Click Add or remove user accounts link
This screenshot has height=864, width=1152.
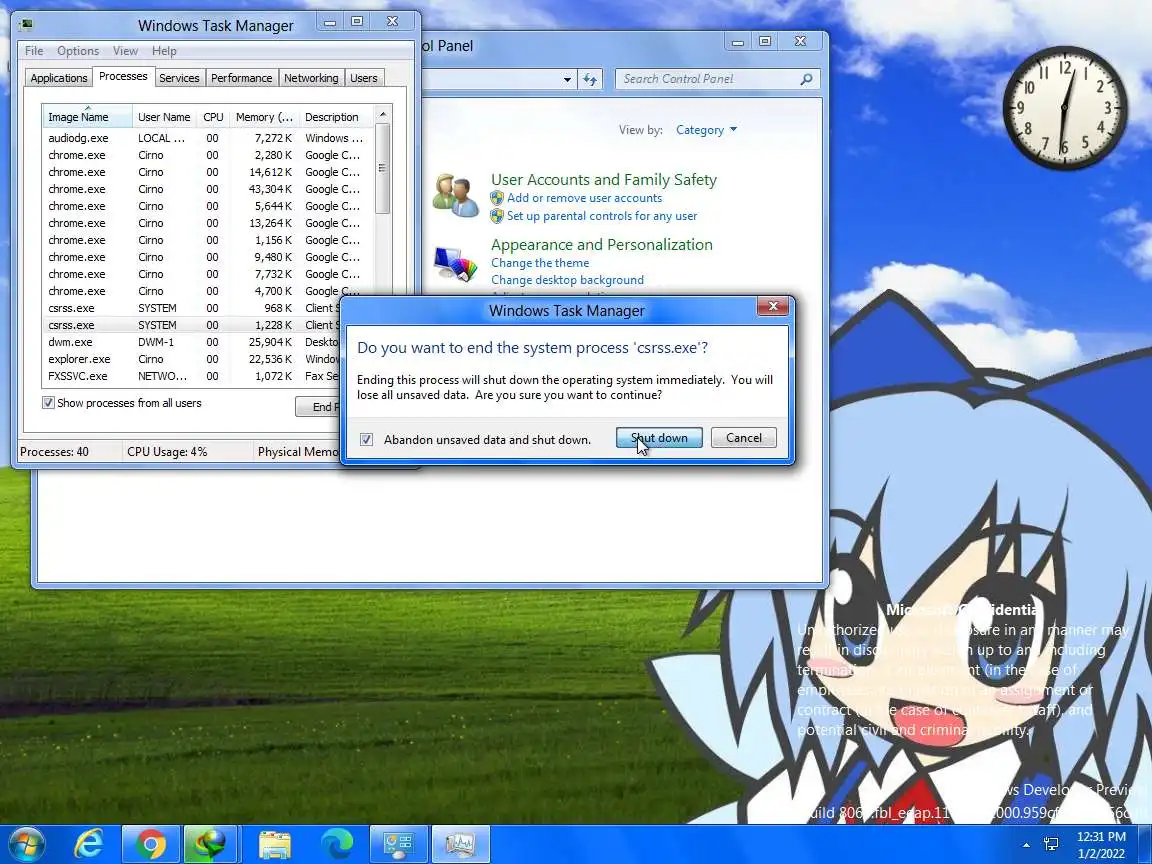584,198
